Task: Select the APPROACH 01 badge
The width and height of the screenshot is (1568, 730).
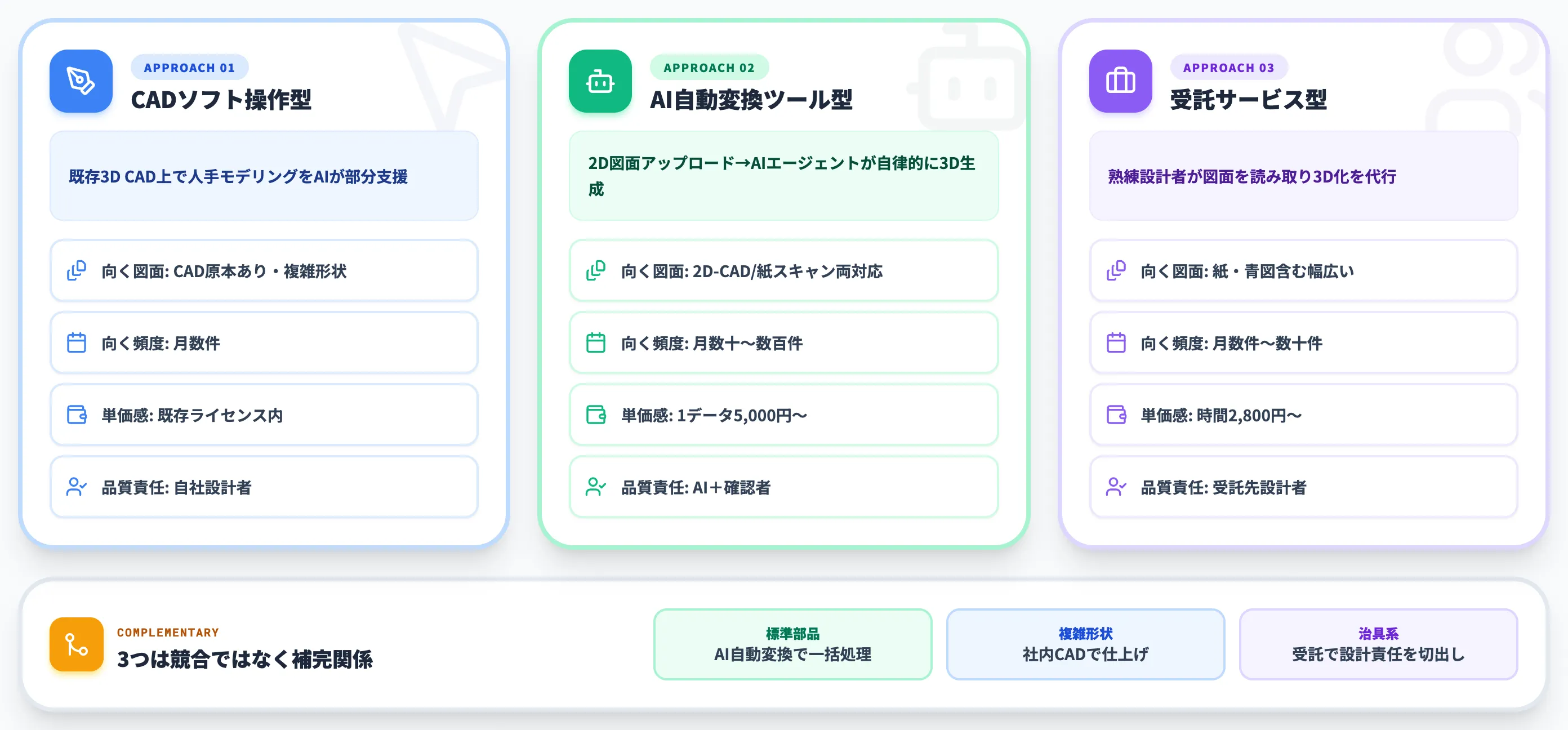Action: [189, 68]
